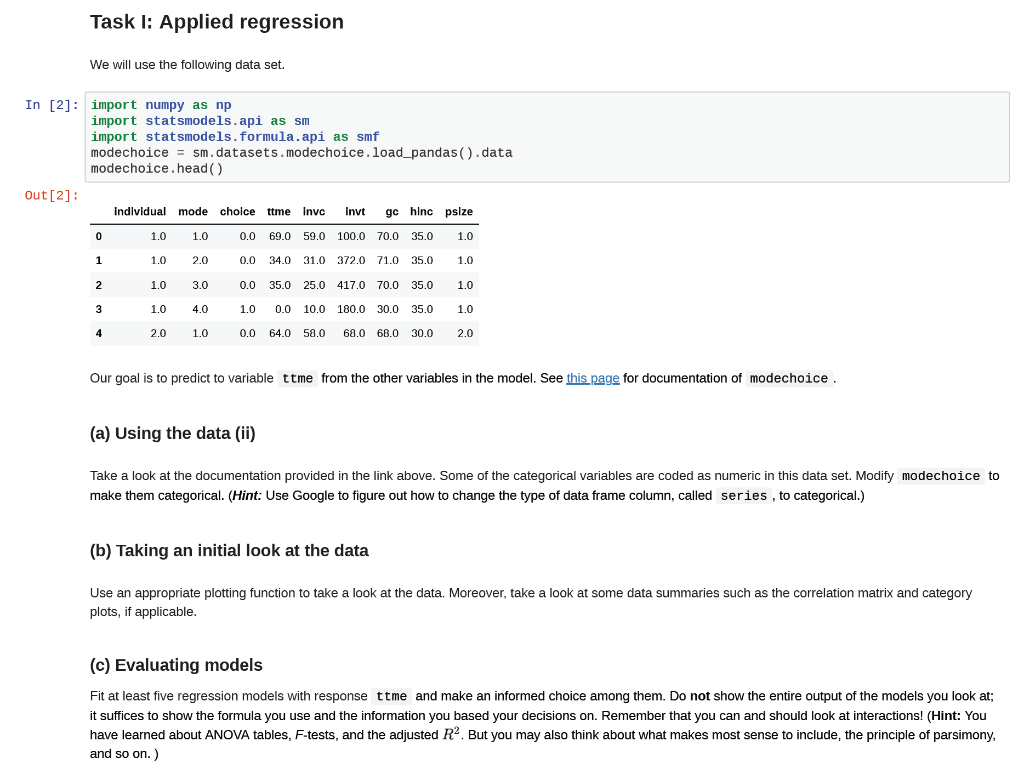Click the gc value 68.0 in row 4

pos(387,334)
